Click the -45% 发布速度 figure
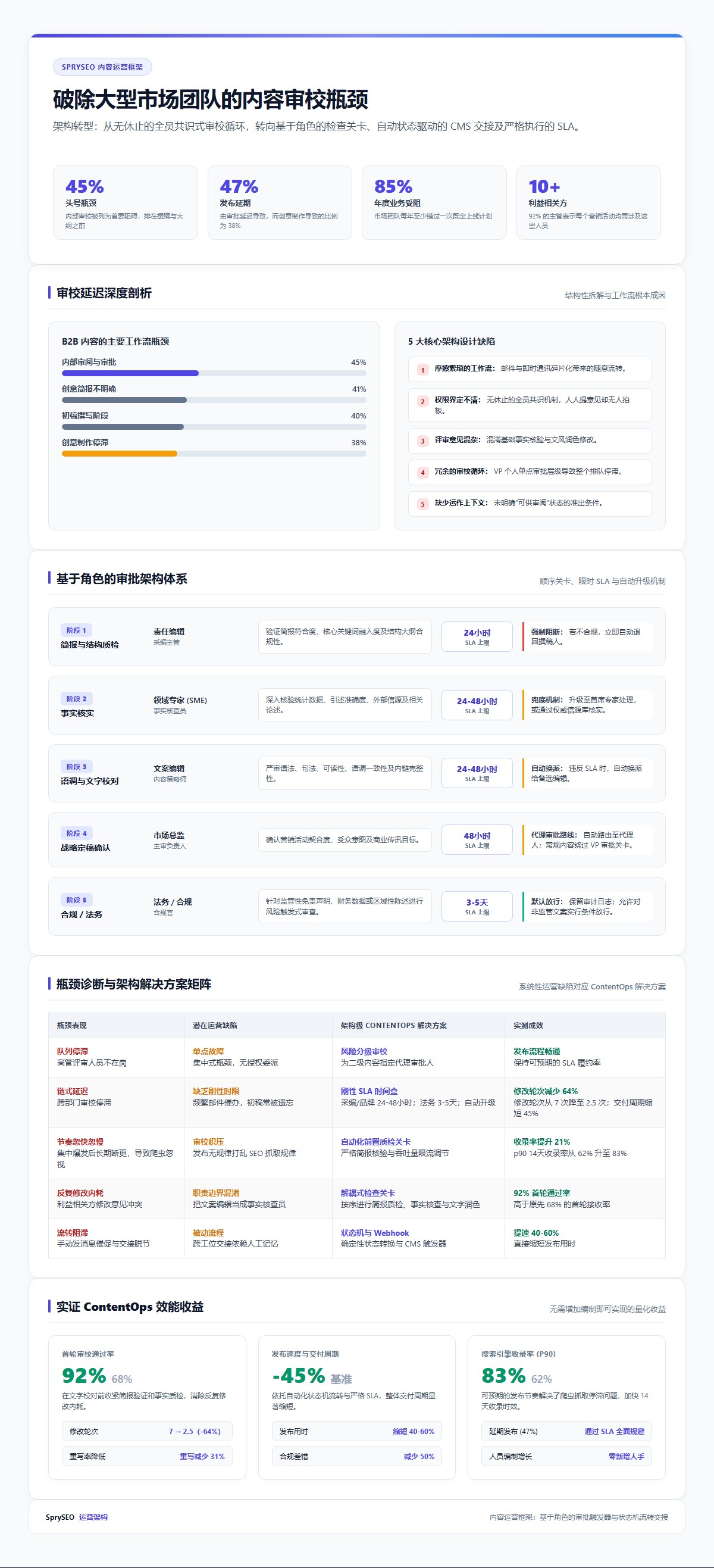This screenshot has width=714, height=1568. click(x=299, y=1376)
